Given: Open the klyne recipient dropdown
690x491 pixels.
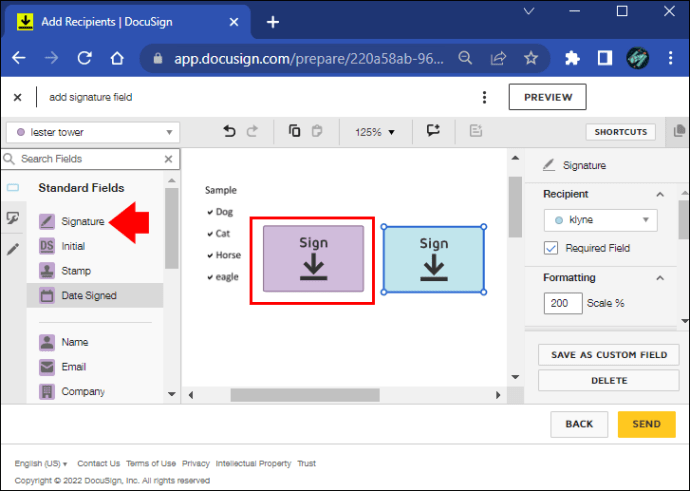Looking at the screenshot, I should coord(600,220).
